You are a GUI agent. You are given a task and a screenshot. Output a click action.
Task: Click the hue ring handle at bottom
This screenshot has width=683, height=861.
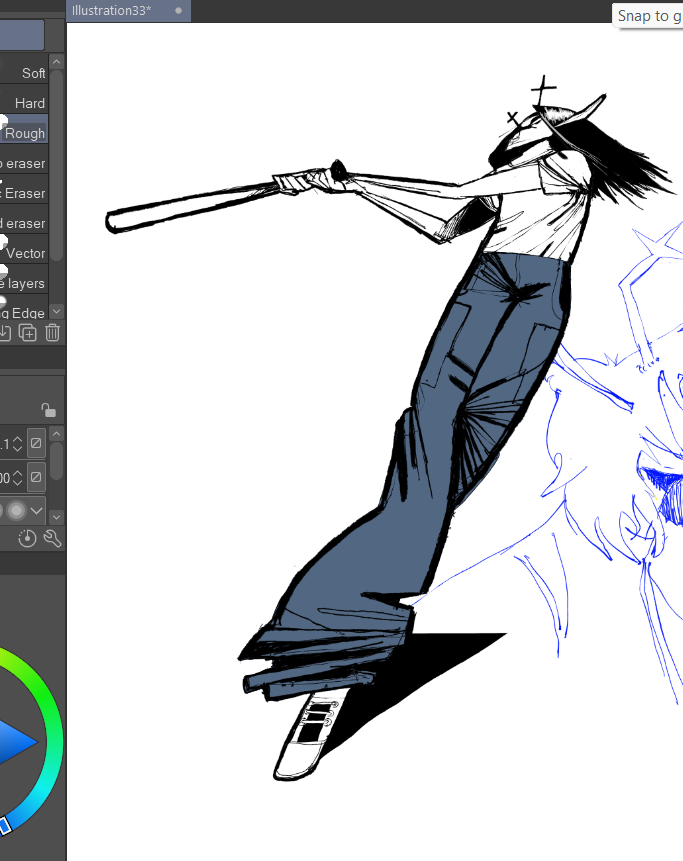(3, 826)
